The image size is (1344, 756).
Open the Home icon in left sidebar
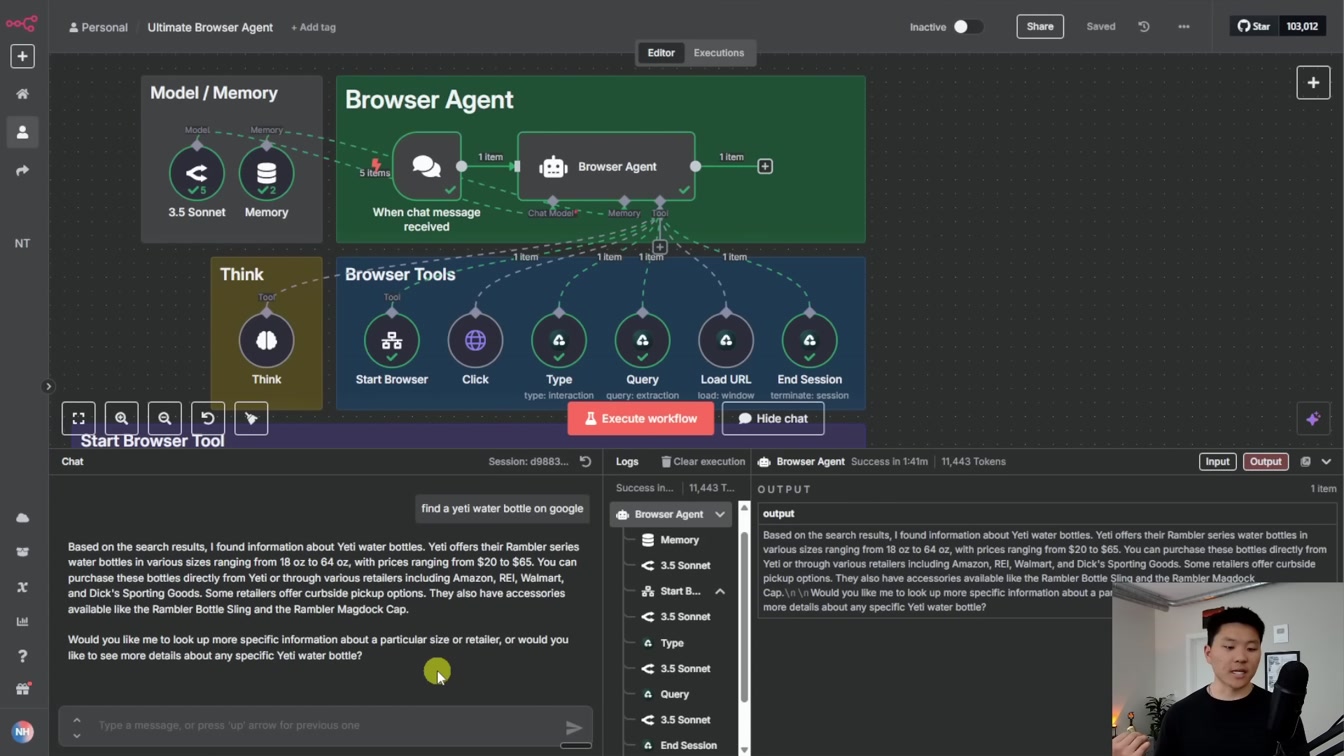click(x=22, y=94)
